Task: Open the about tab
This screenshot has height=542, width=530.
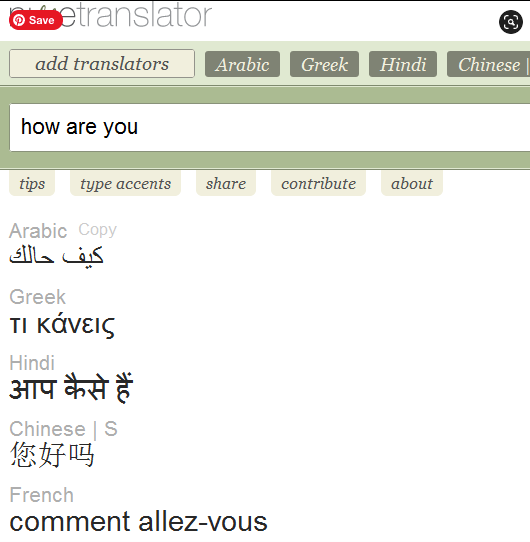Action: (412, 184)
